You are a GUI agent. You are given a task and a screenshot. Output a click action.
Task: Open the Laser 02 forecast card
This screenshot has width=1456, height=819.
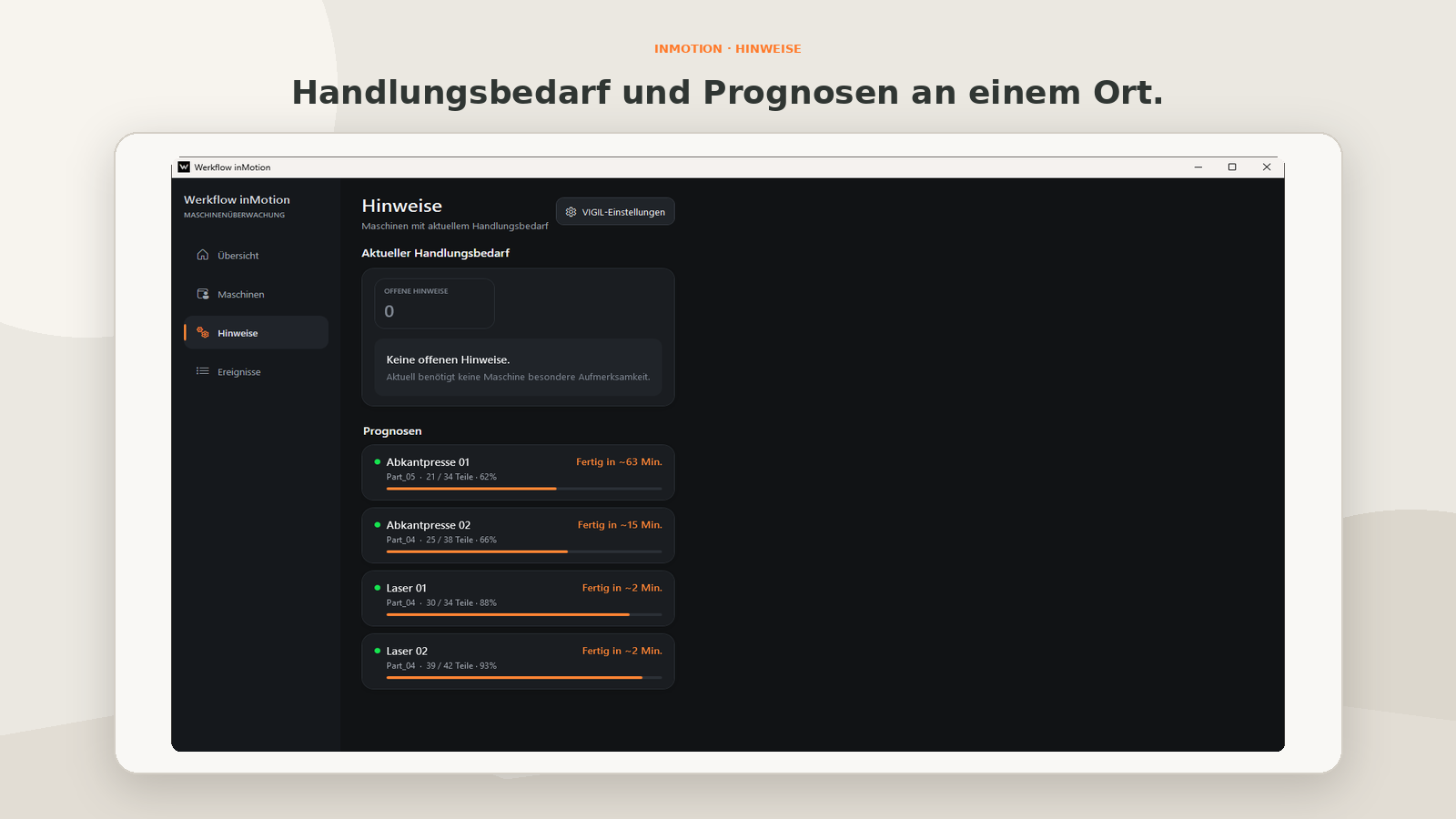click(x=518, y=661)
